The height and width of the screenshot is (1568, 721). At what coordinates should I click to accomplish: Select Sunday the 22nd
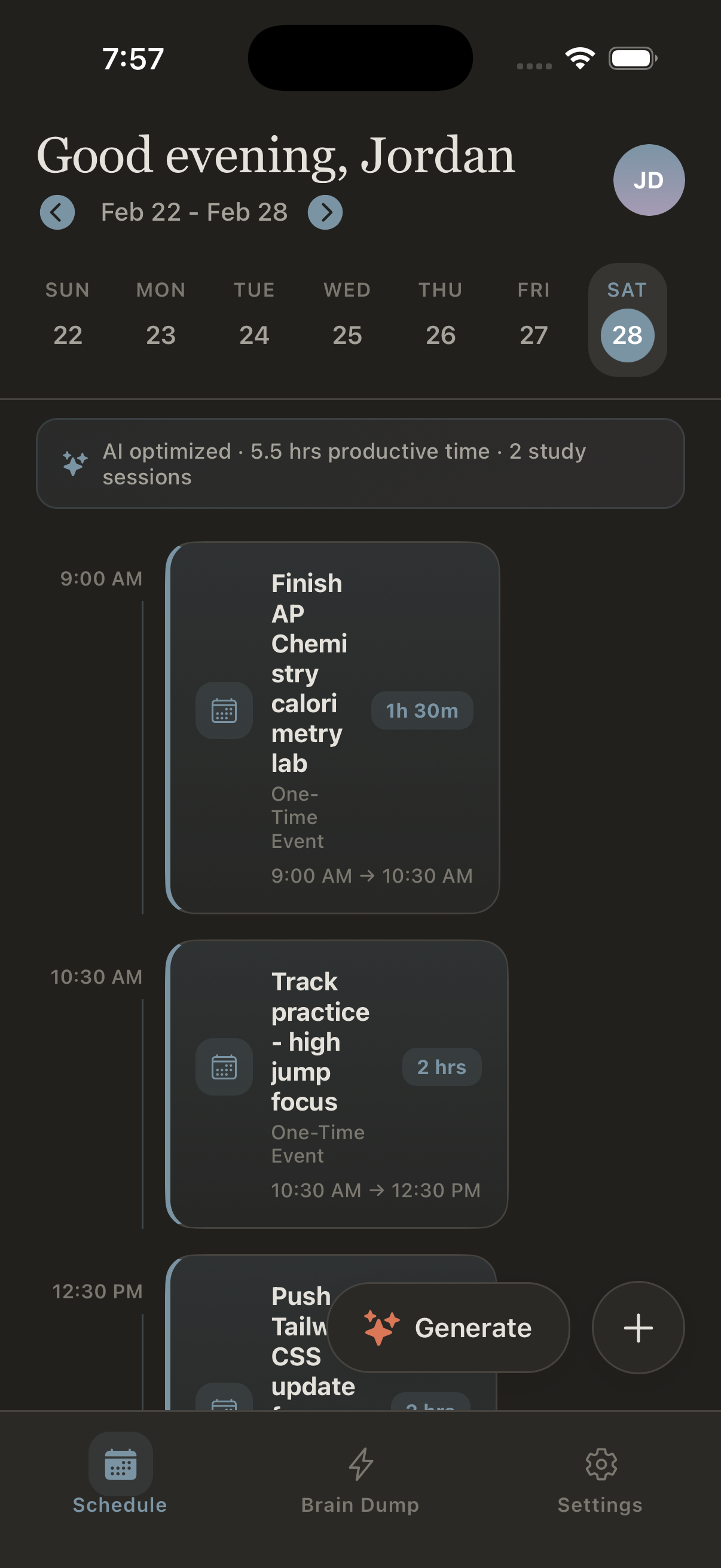(66, 335)
